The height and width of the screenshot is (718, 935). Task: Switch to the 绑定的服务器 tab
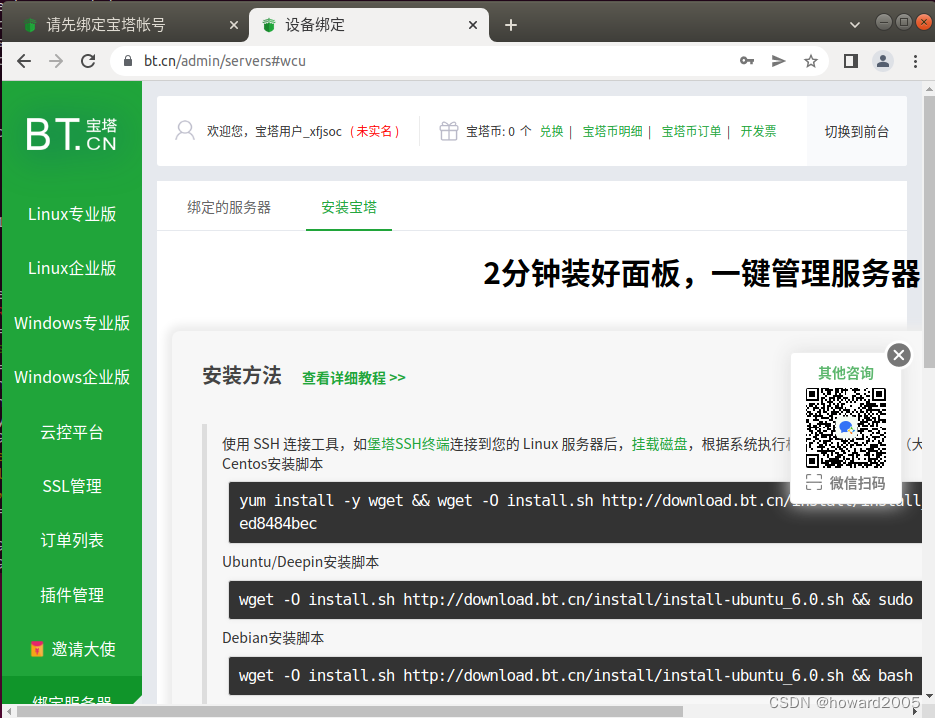[x=229, y=207]
